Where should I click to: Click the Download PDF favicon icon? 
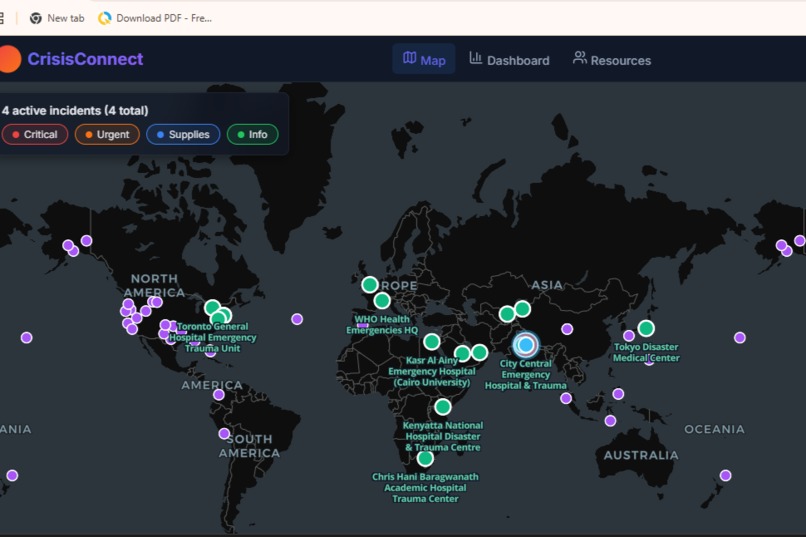pyautogui.click(x=104, y=18)
